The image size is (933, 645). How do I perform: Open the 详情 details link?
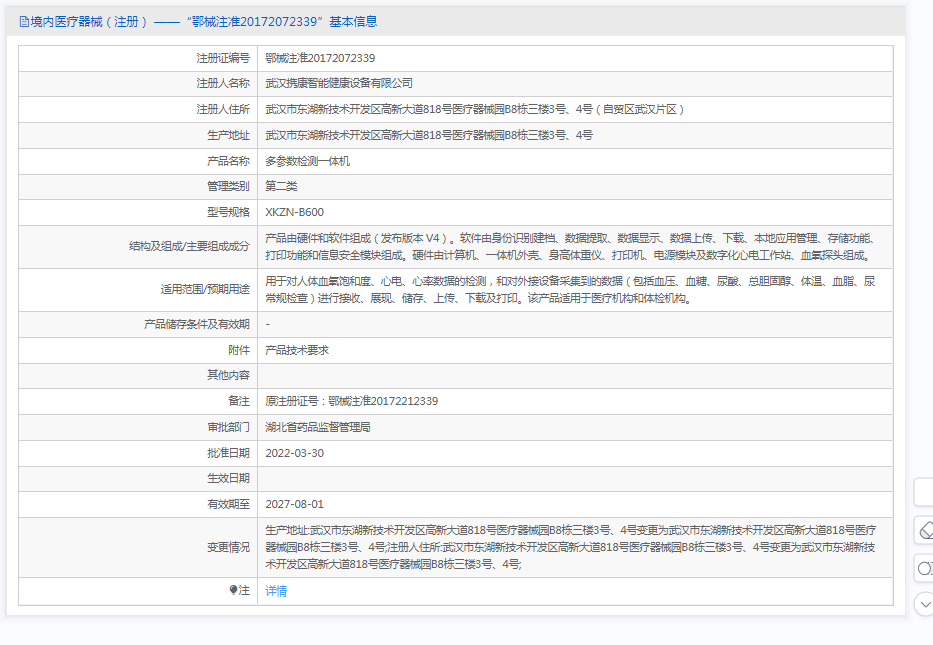click(x=276, y=591)
